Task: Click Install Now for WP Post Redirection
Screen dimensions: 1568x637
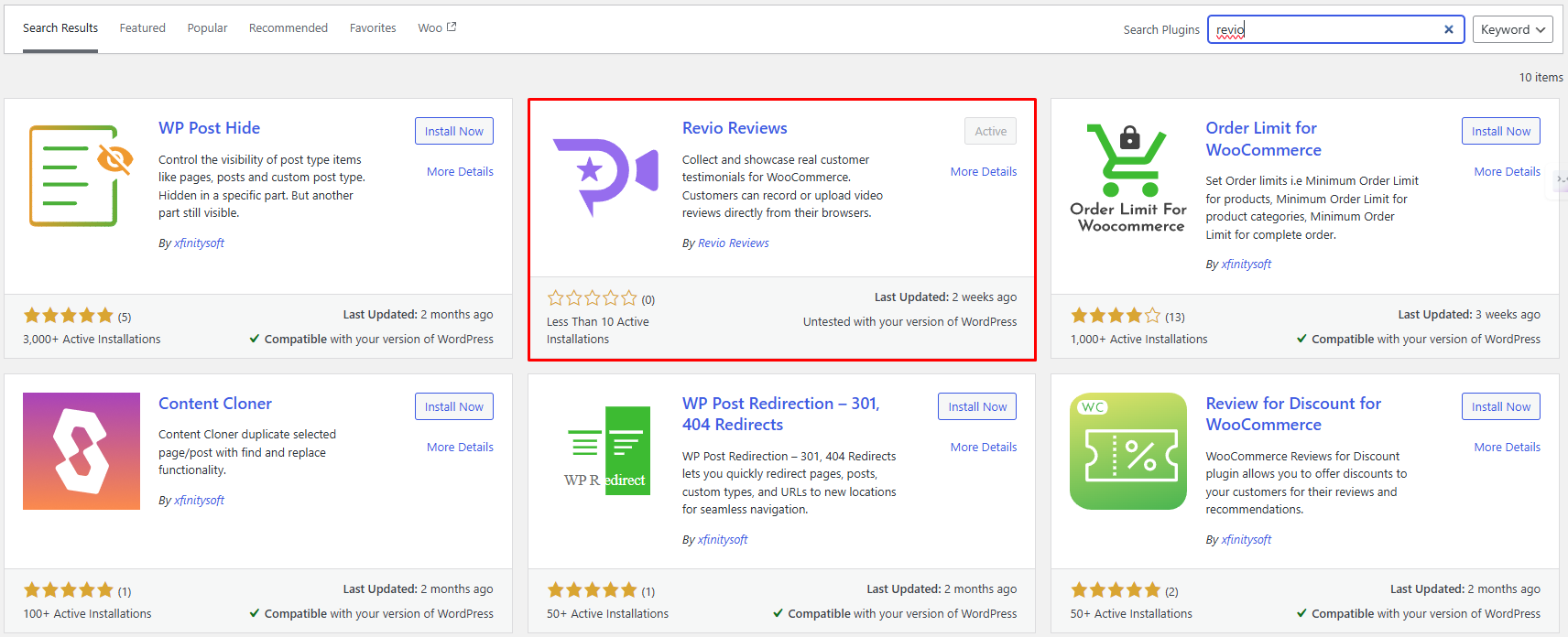Action: pyautogui.click(x=977, y=406)
